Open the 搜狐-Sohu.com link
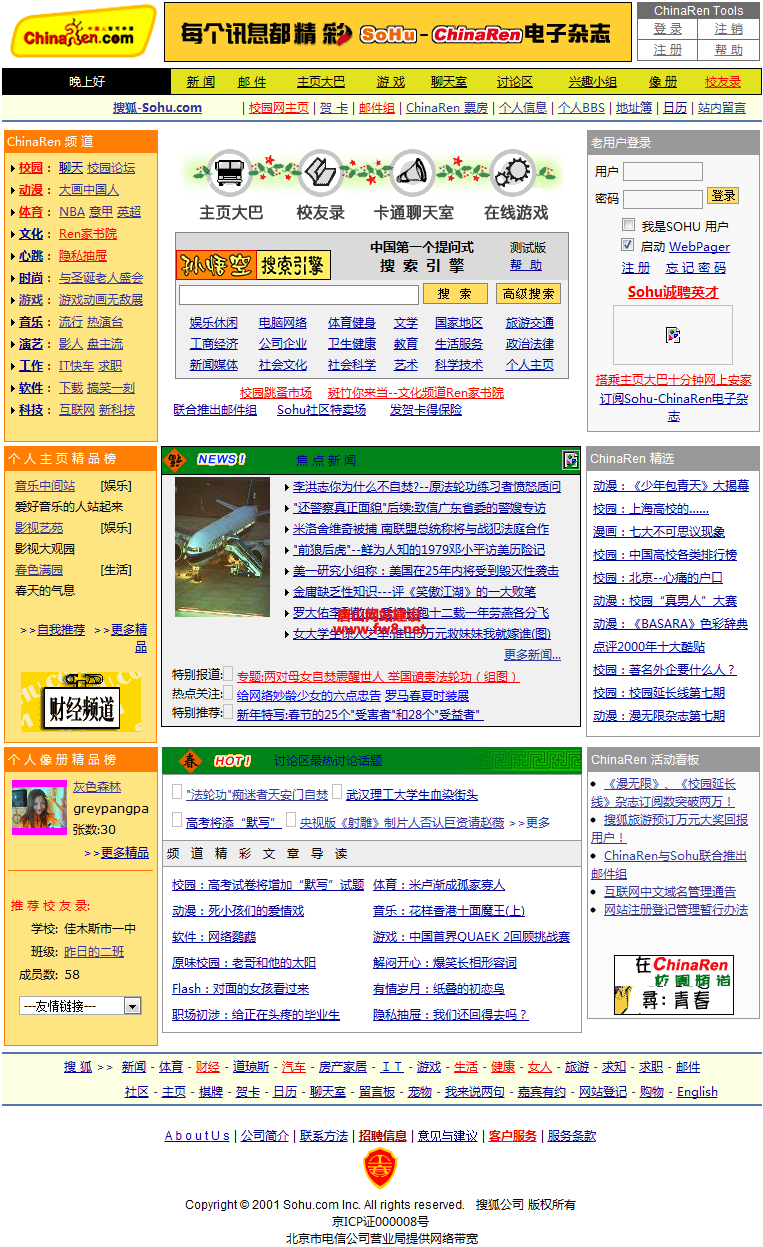 tap(157, 108)
